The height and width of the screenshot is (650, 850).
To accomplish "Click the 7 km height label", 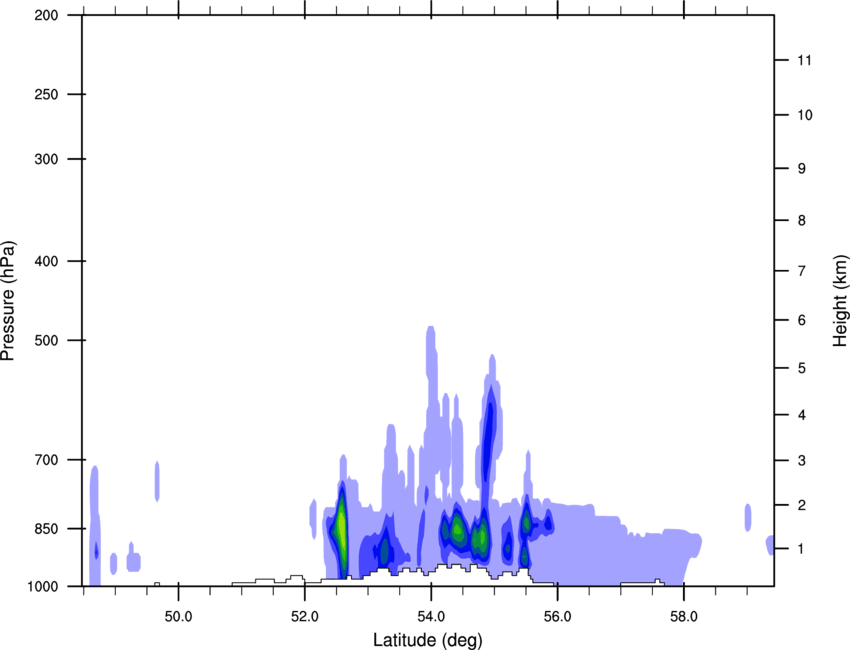I will pos(801,271).
